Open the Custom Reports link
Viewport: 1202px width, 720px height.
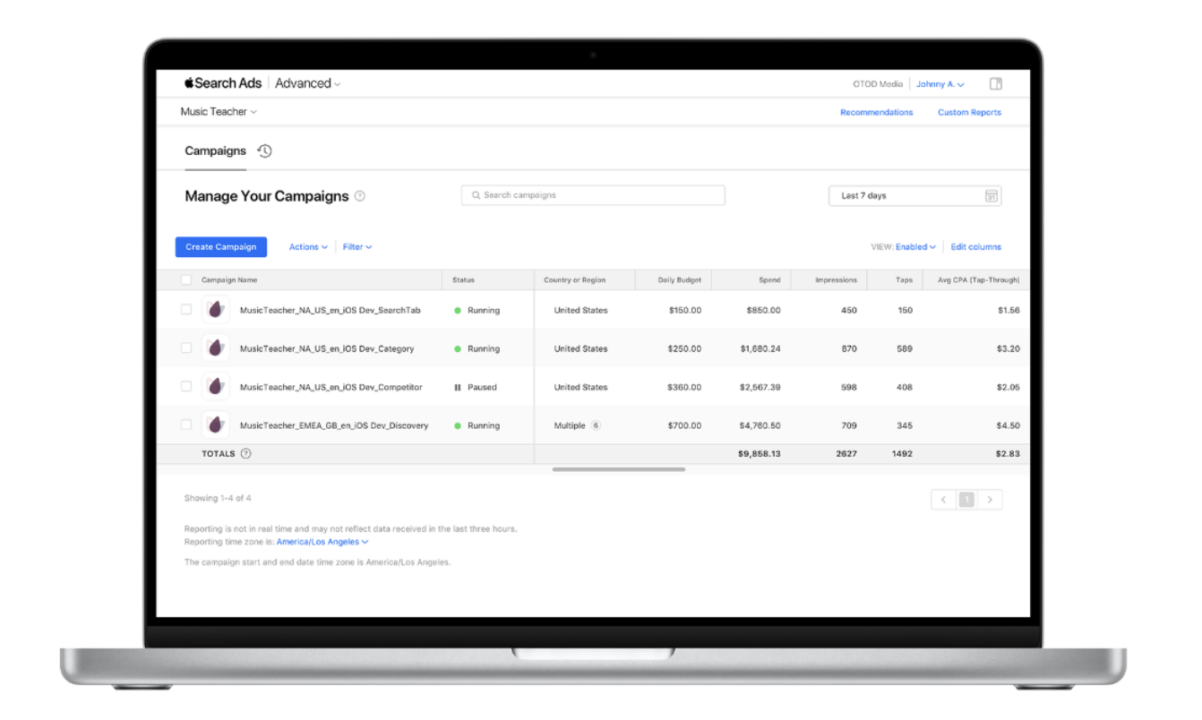coord(969,113)
